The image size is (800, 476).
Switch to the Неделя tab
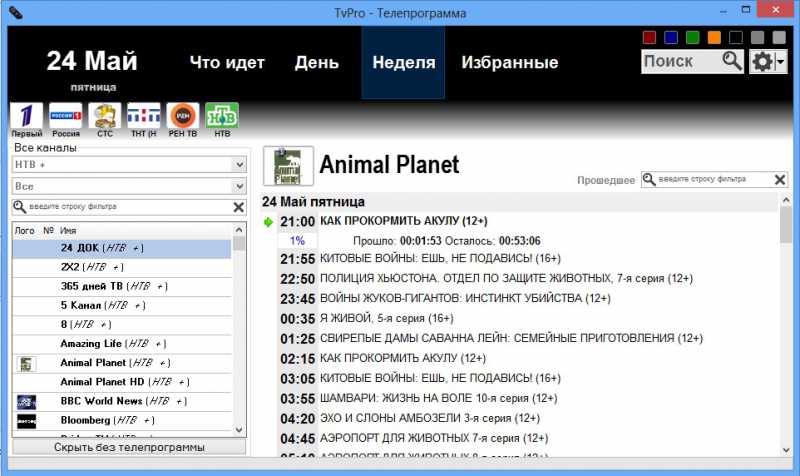click(x=403, y=62)
